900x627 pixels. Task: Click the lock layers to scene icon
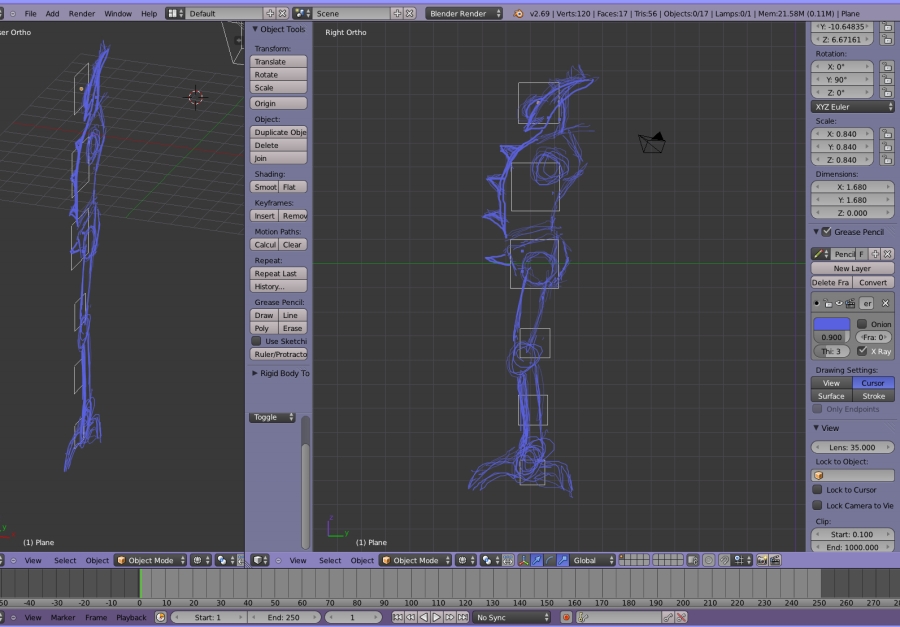pyautogui.click(x=693, y=560)
